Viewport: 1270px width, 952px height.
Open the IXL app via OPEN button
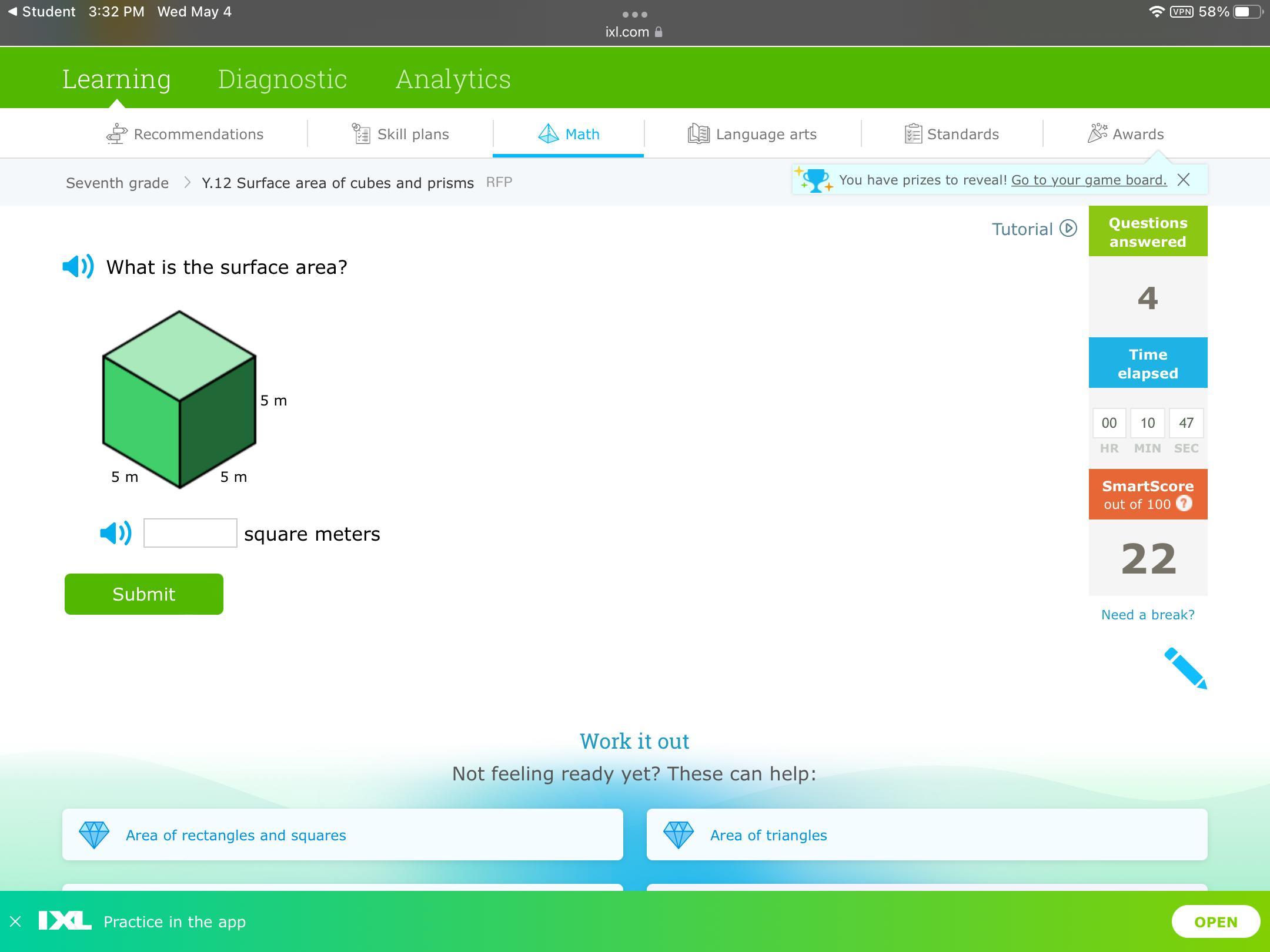click(1215, 921)
